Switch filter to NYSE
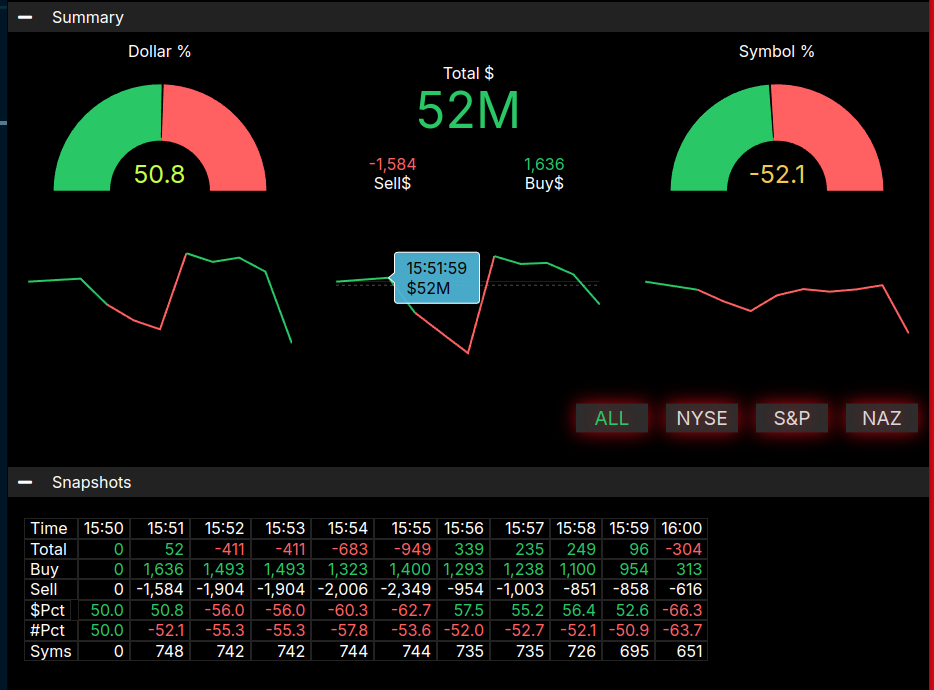This screenshot has width=934, height=690. pyautogui.click(x=702, y=418)
